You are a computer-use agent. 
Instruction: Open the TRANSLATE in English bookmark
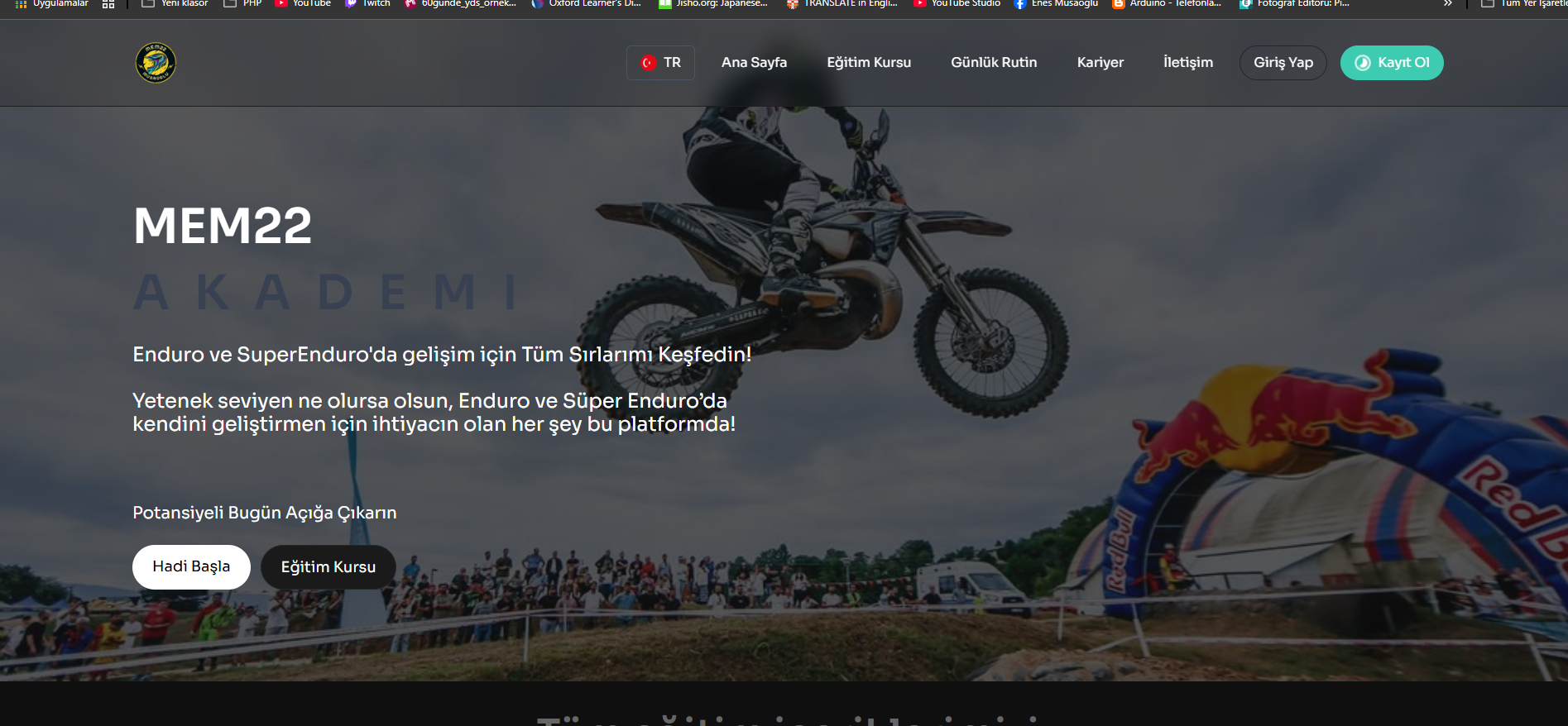pyautogui.click(x=842, y=4)
